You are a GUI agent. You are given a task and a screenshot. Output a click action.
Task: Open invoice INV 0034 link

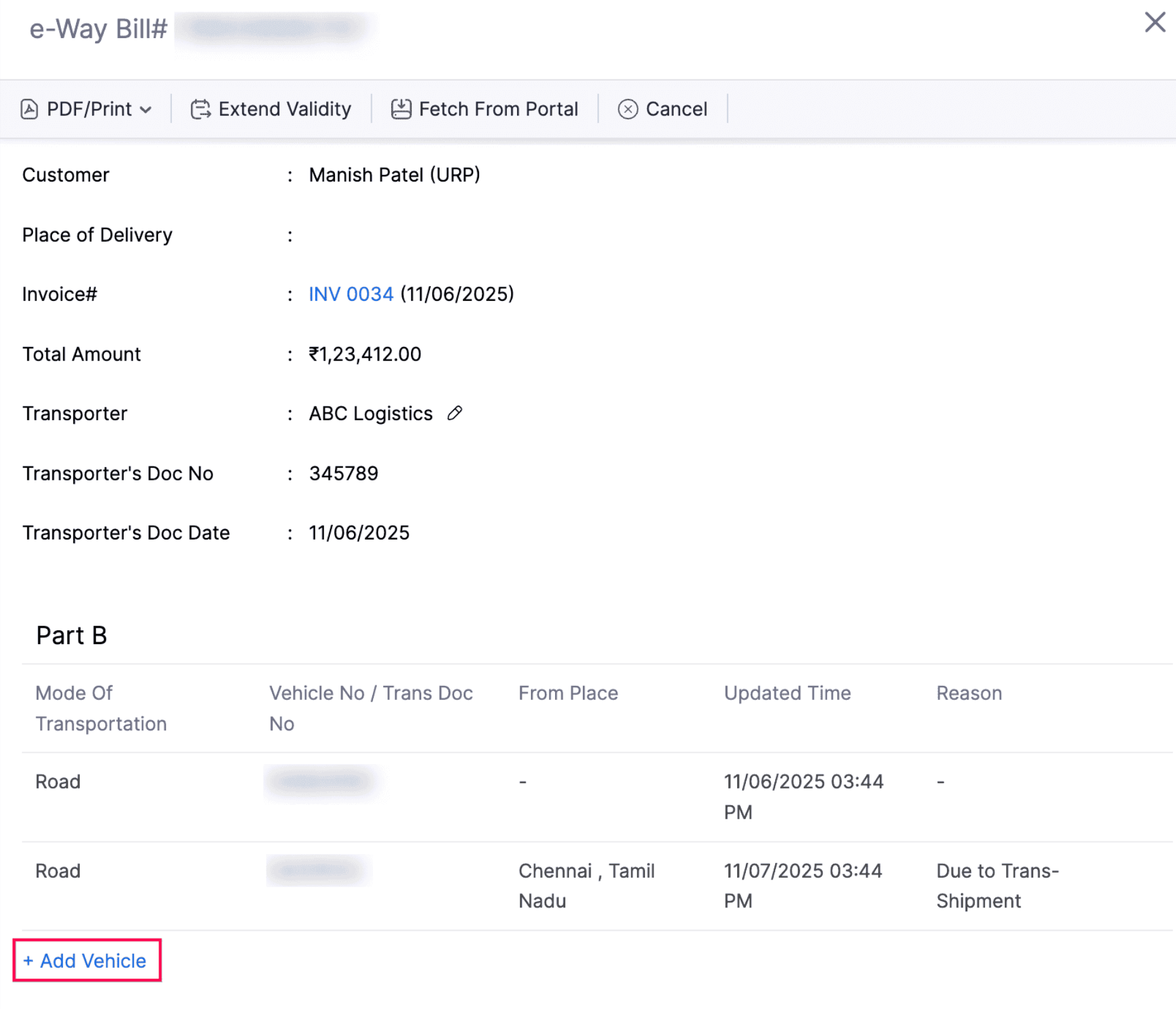pos(351,294)
